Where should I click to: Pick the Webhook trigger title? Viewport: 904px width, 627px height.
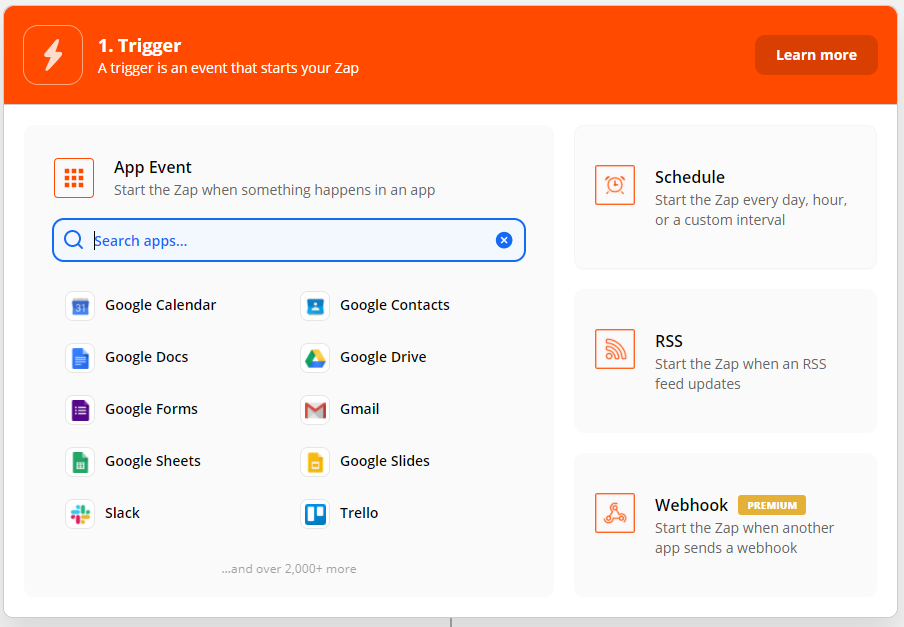691,505
